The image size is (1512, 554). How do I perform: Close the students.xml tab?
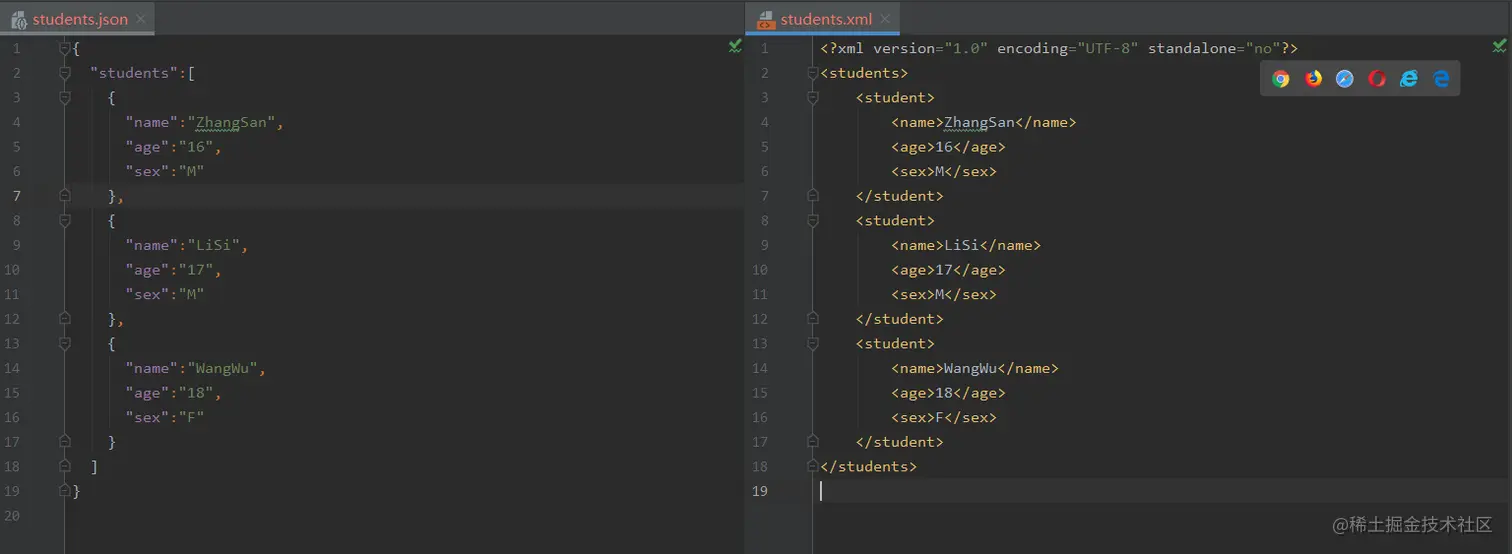[886, 19]
